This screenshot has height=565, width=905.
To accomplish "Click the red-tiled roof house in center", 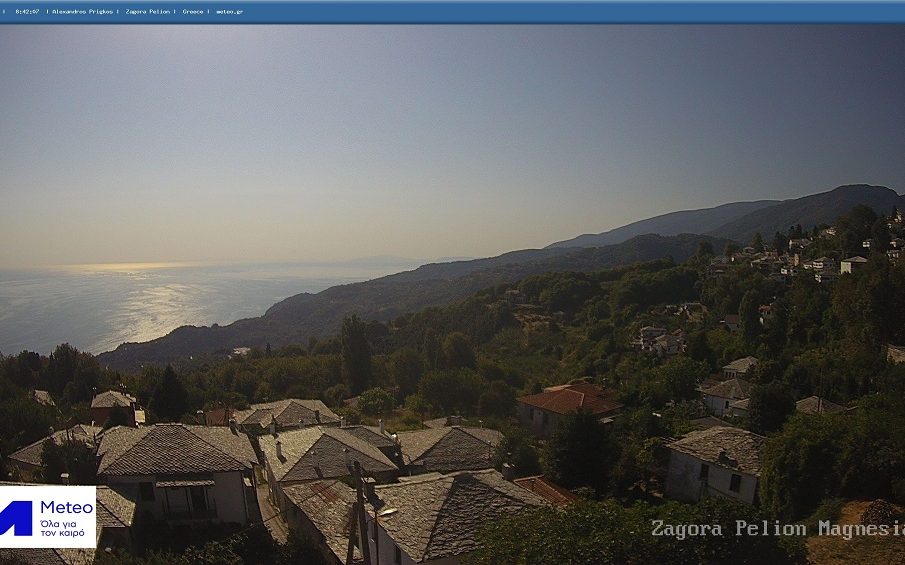I will pos(568,402).
